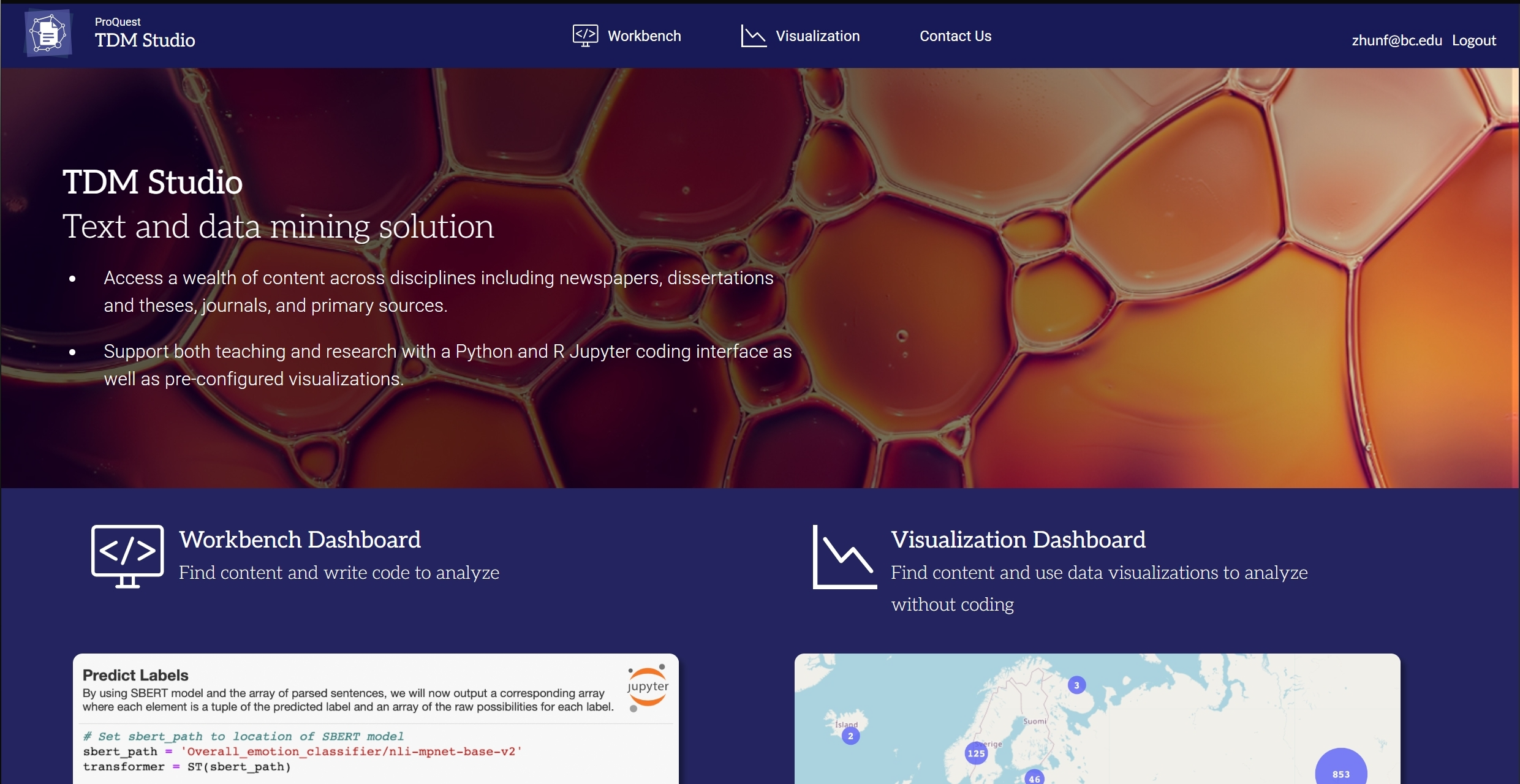The height and width of the screenshot is (784, 1520).
Task: Click the map cluster marker labeled 46
Action: tap(1034, 777)
